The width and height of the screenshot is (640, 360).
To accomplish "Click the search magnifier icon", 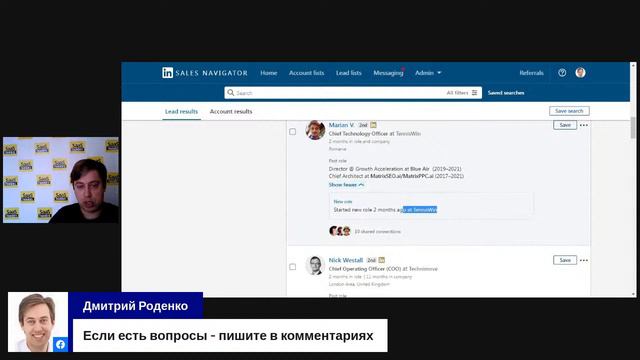I will pos(231,93).
